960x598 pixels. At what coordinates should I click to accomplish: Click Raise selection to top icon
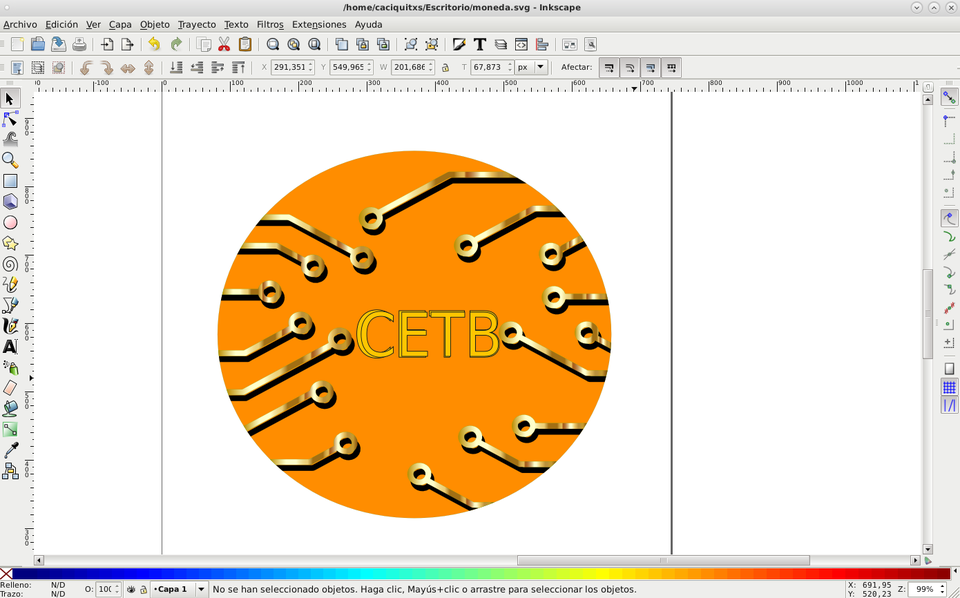click(238, 67)
